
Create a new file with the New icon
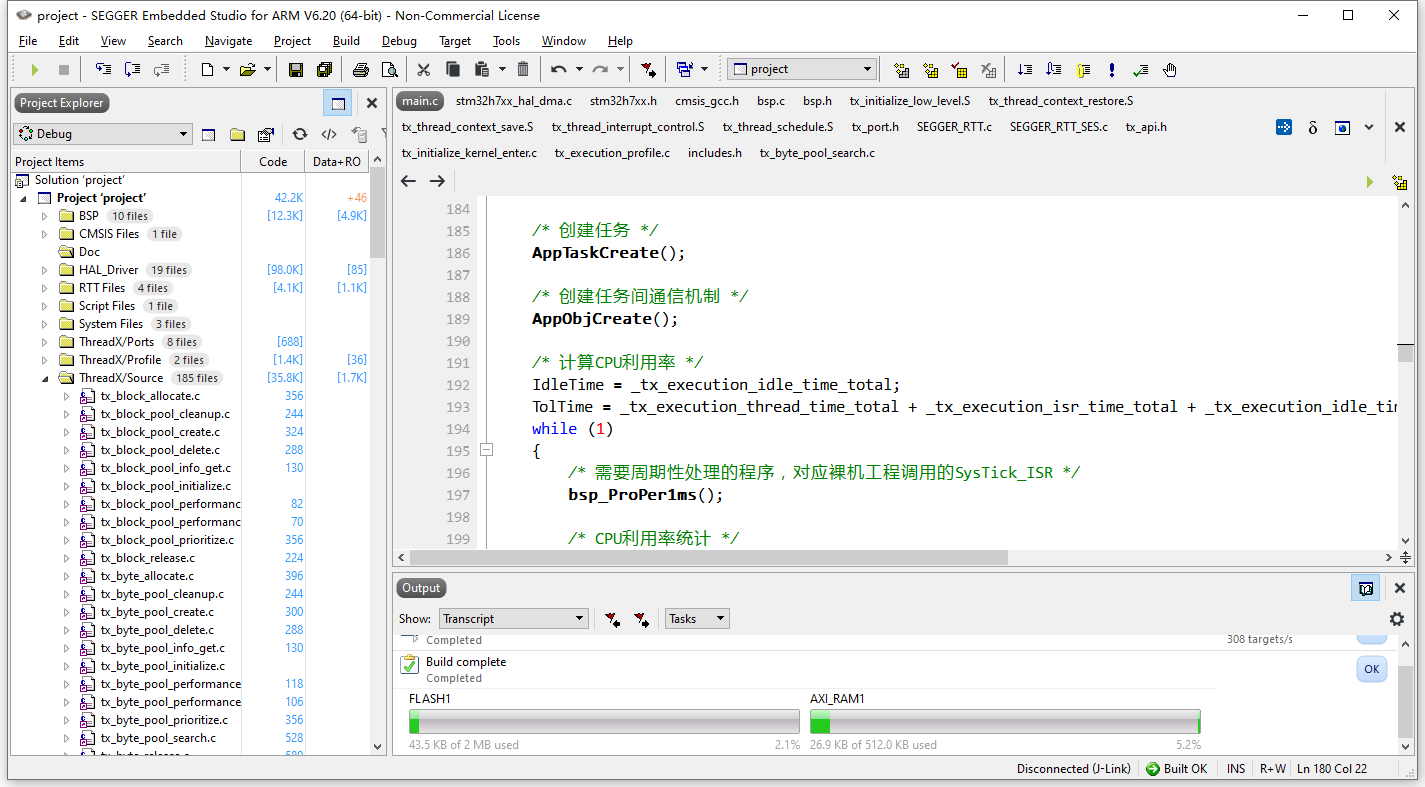207,69
